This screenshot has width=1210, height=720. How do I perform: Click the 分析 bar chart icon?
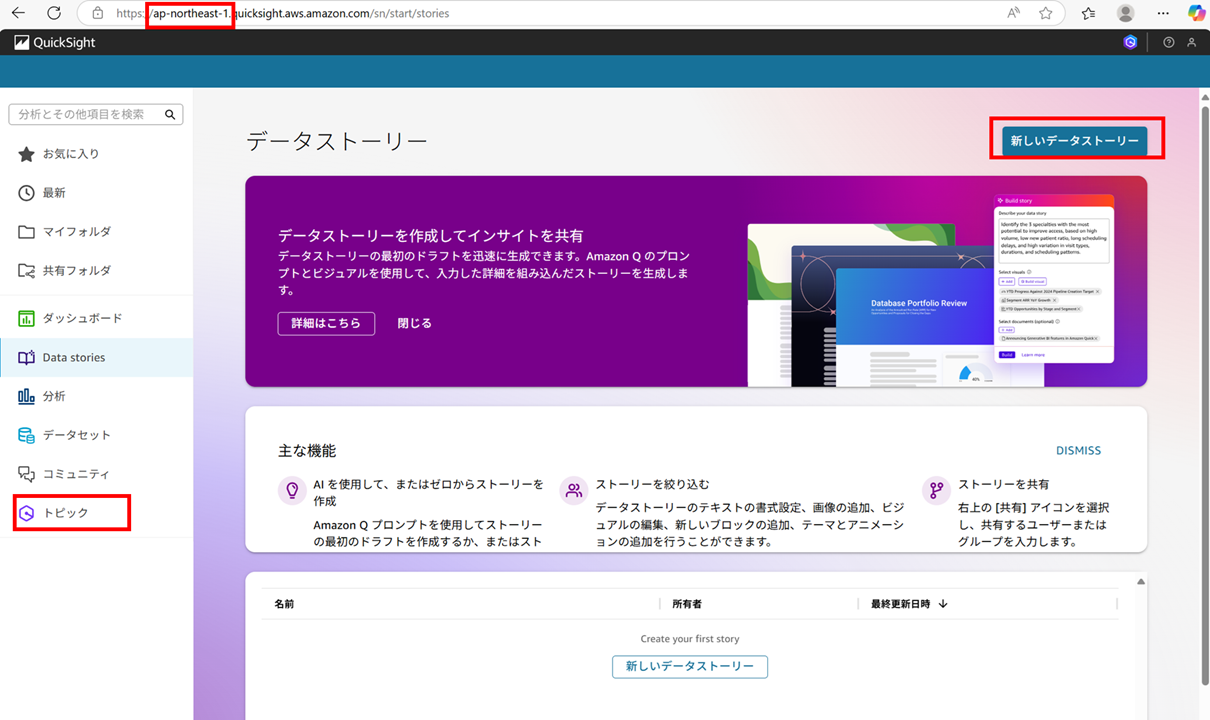point(26,396)
